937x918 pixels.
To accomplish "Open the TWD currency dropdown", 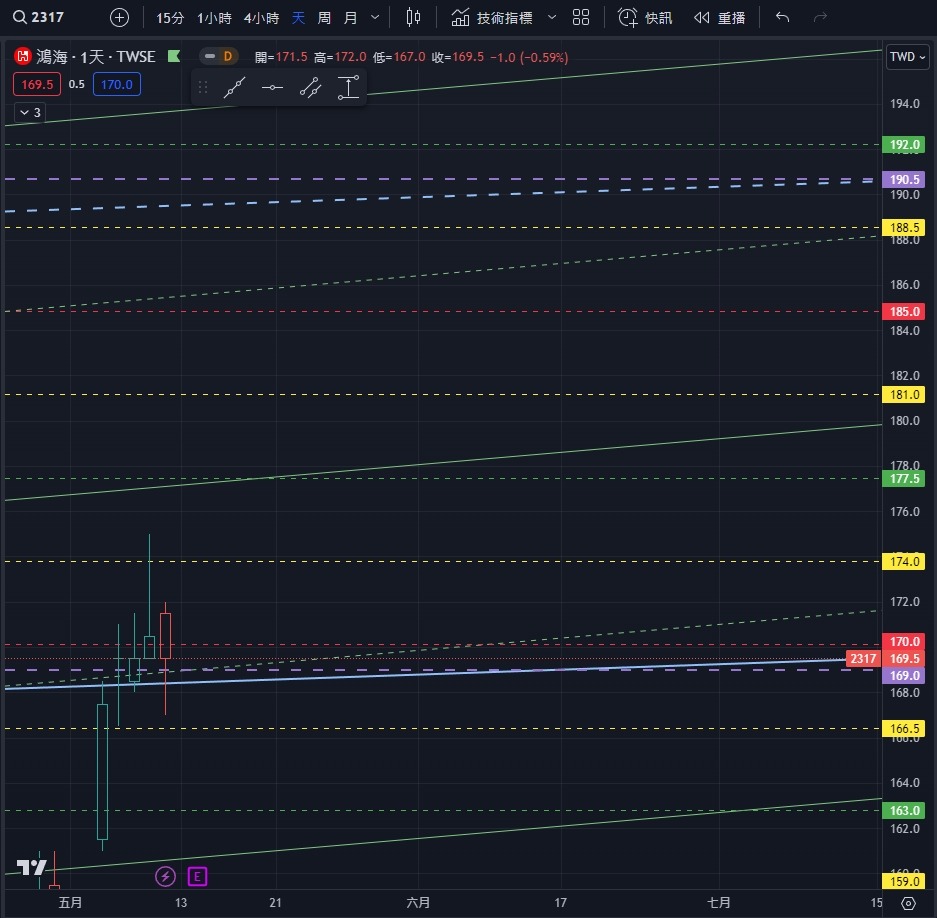I will 907,57.
